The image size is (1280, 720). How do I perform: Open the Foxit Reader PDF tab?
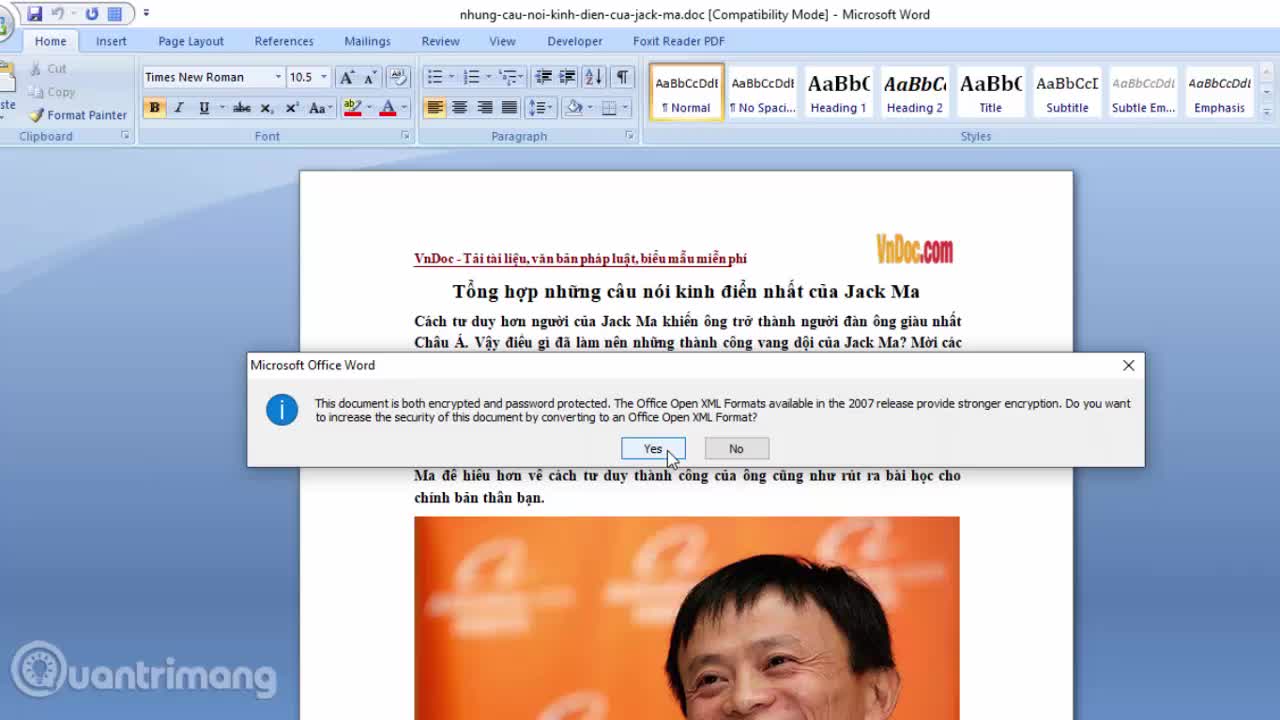point(679,41)
